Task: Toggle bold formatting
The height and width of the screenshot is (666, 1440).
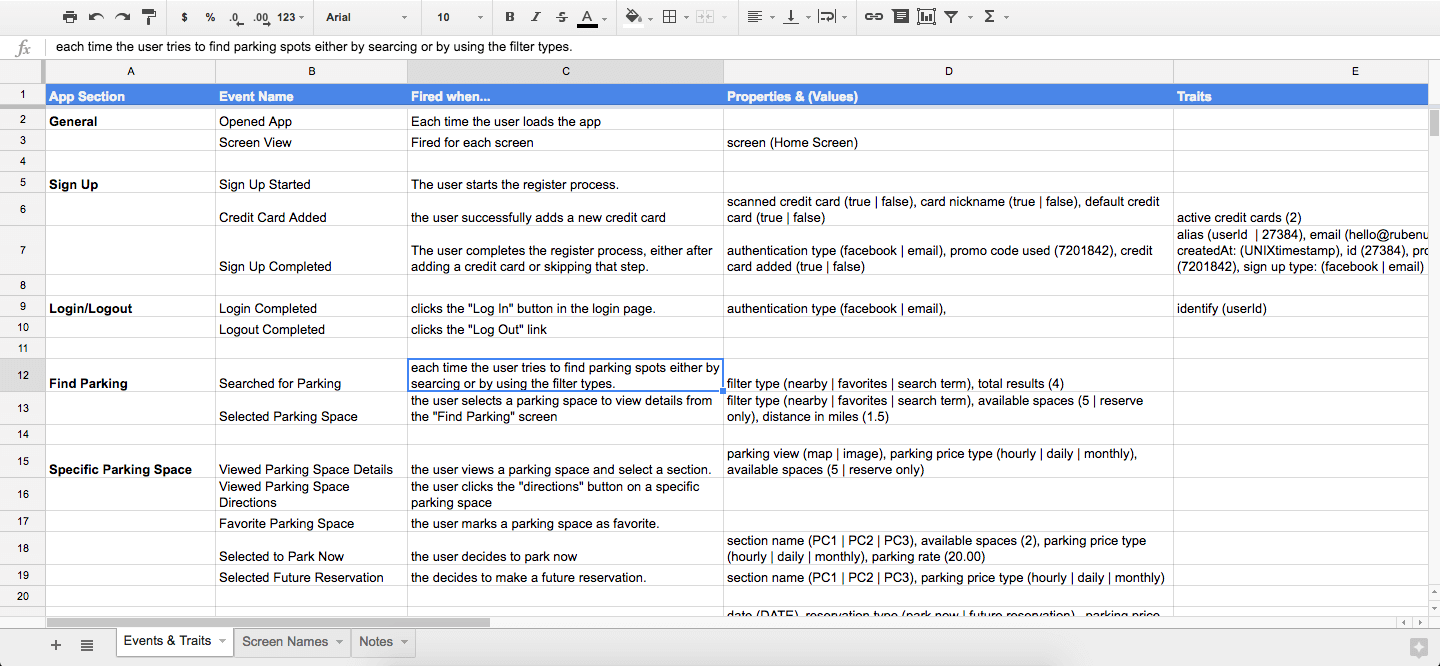Action: 510,17
